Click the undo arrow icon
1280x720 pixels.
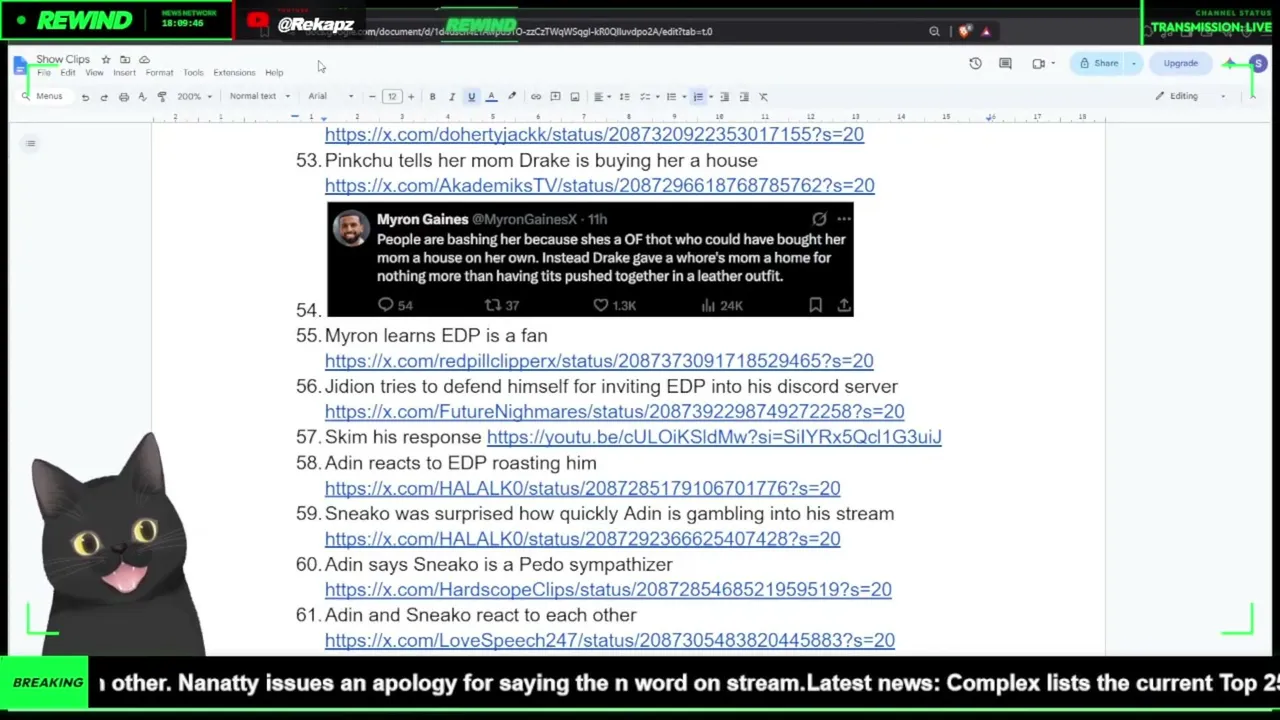point(85,97)
